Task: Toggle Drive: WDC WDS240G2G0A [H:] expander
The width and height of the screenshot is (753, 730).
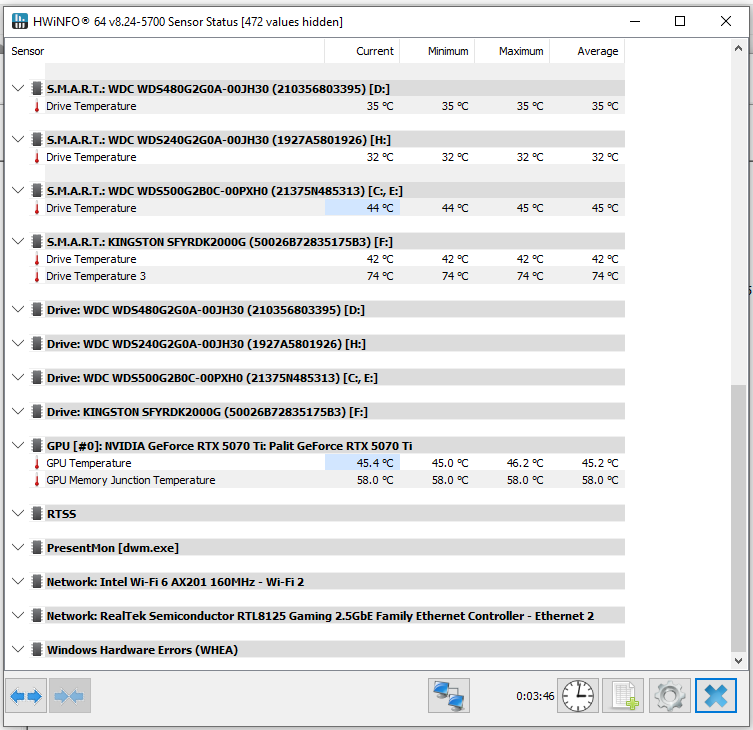Action: (x=18, y=343)
